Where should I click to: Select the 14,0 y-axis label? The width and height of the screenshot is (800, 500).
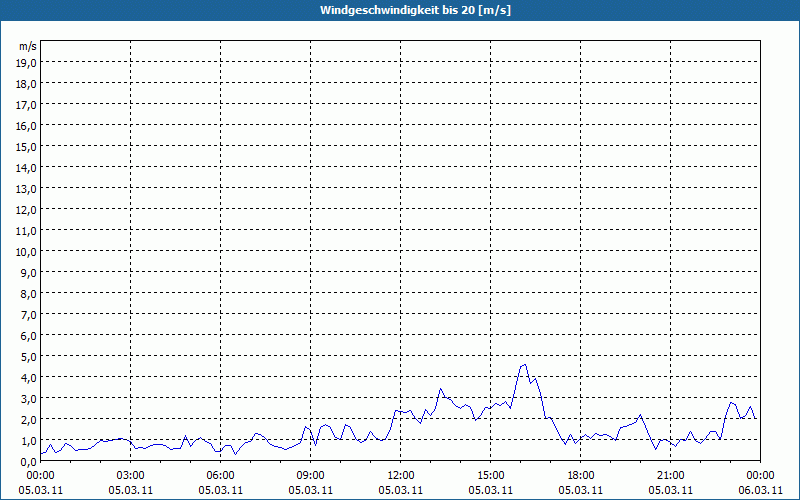pos(27,168)
